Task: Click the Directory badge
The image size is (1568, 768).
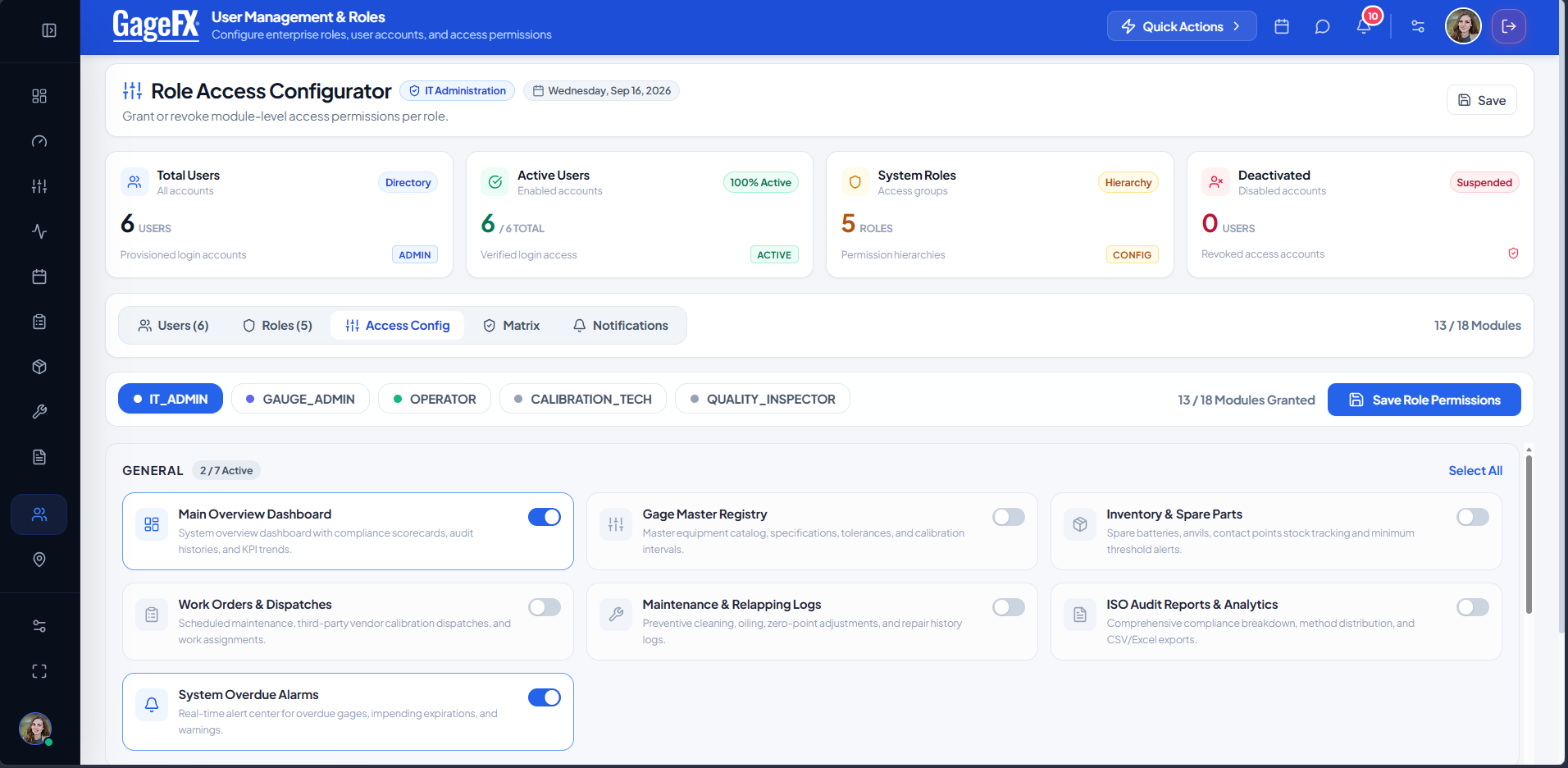Action: [x=408, y=182]
